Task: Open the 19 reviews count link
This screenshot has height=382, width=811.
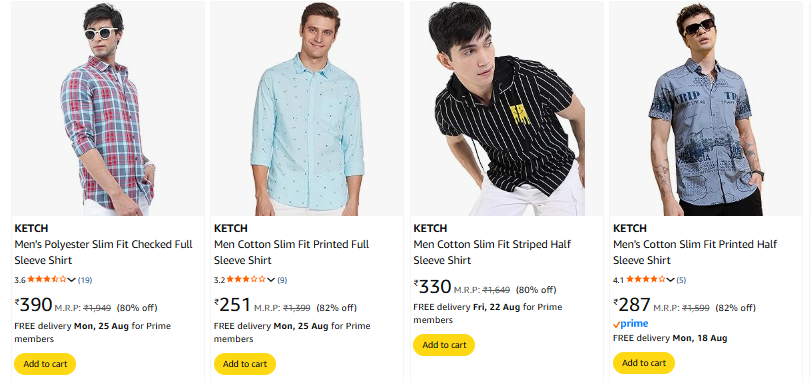Action: coord(85,280)
